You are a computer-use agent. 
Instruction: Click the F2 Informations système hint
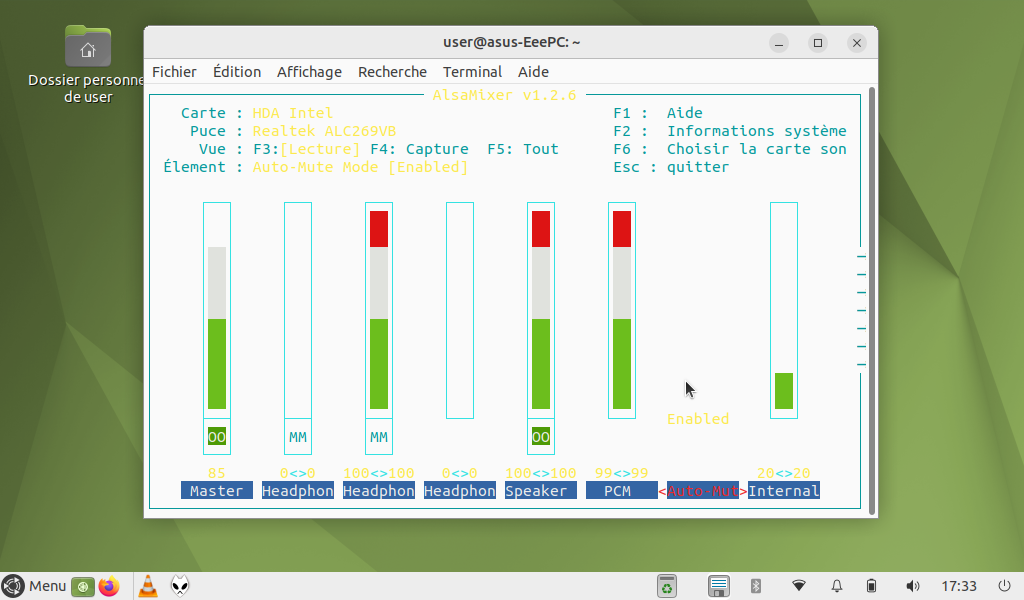pyautogui.click(x=729, y=131)
